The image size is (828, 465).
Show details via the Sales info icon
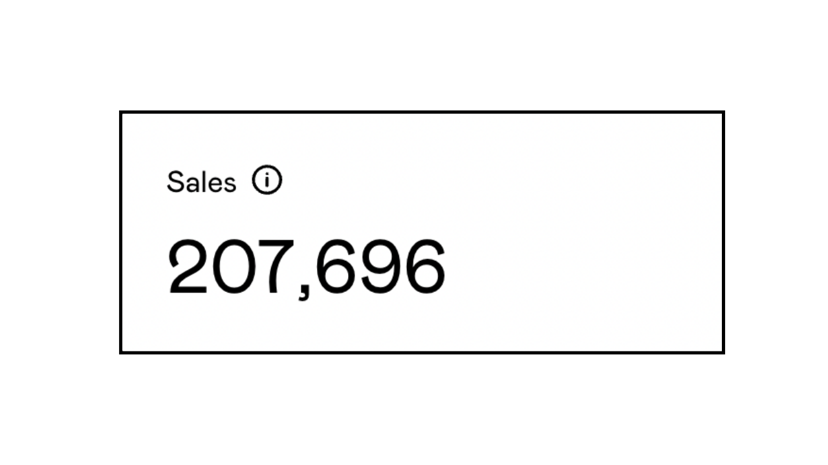click(267, 180)
